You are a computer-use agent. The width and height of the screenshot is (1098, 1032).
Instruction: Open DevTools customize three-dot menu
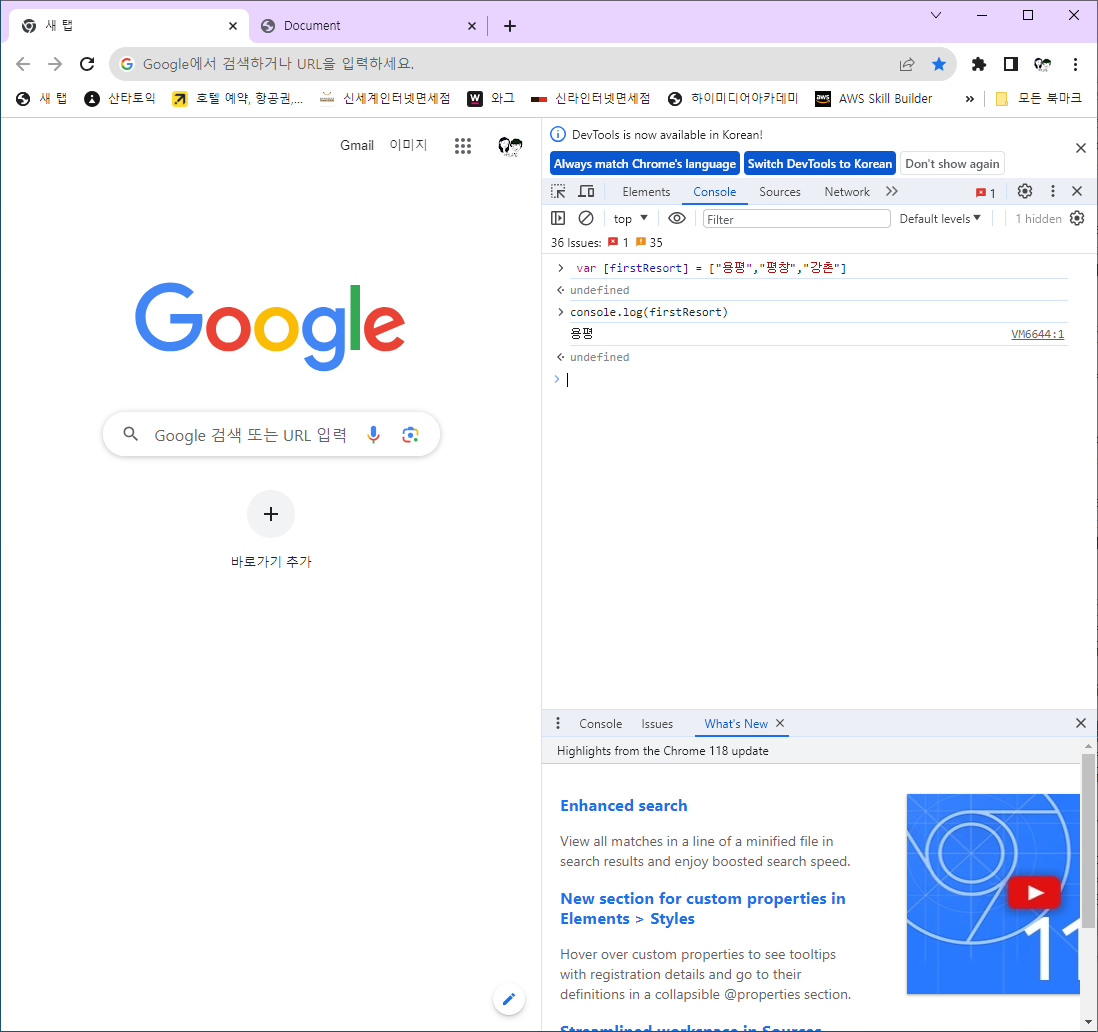1052,191
